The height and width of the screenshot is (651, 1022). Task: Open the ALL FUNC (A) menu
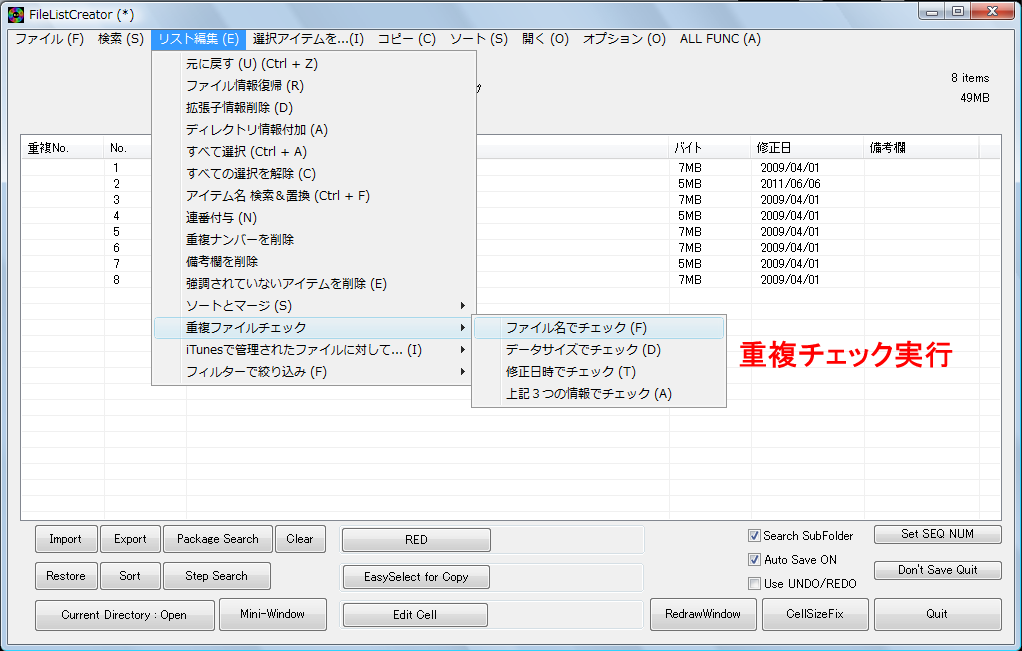coord(723,39)
